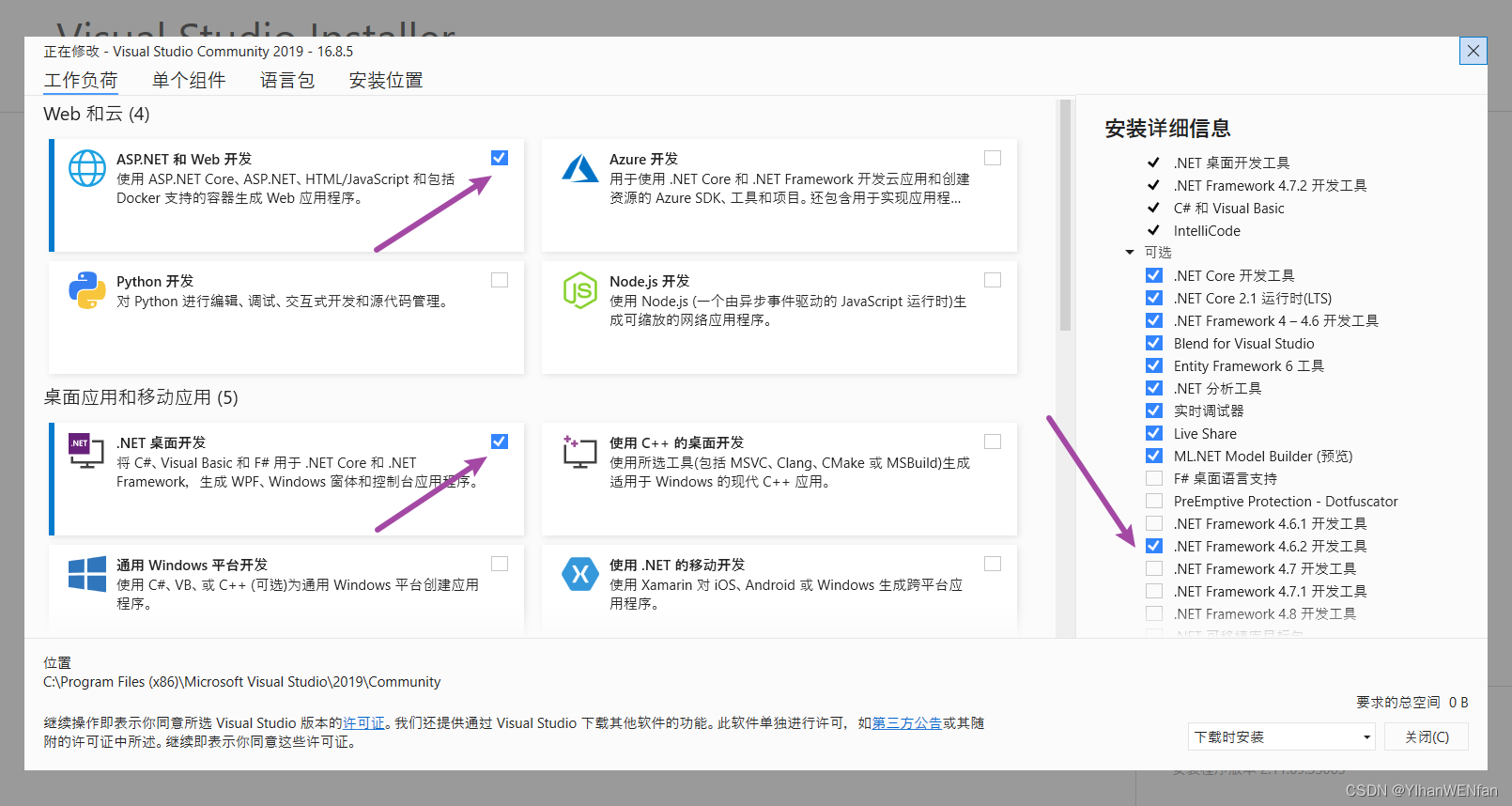Check F# 桌面语言支持 option
The width and height of the screenshot is (1512, 806).
(1154, 478)
